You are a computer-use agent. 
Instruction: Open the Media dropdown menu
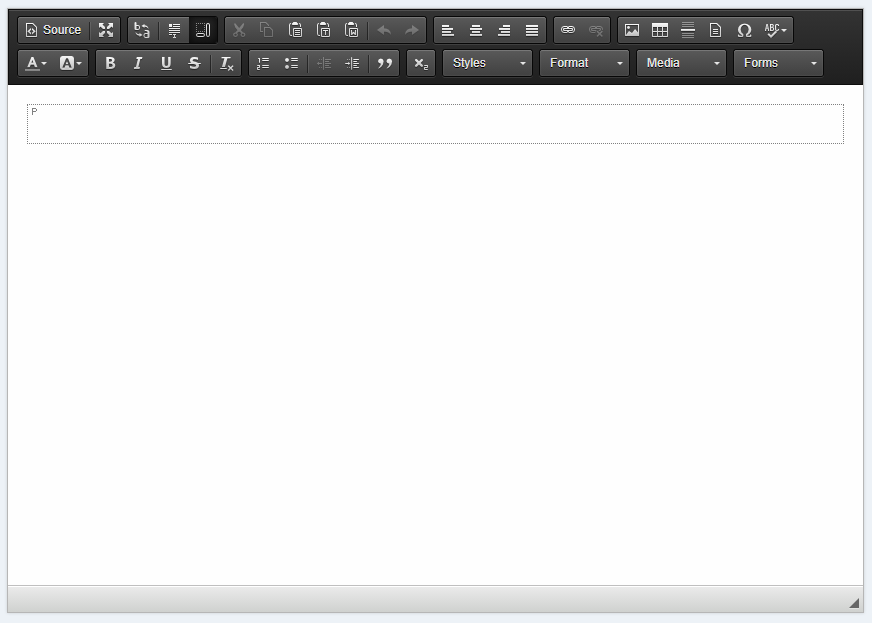(681, 62)
